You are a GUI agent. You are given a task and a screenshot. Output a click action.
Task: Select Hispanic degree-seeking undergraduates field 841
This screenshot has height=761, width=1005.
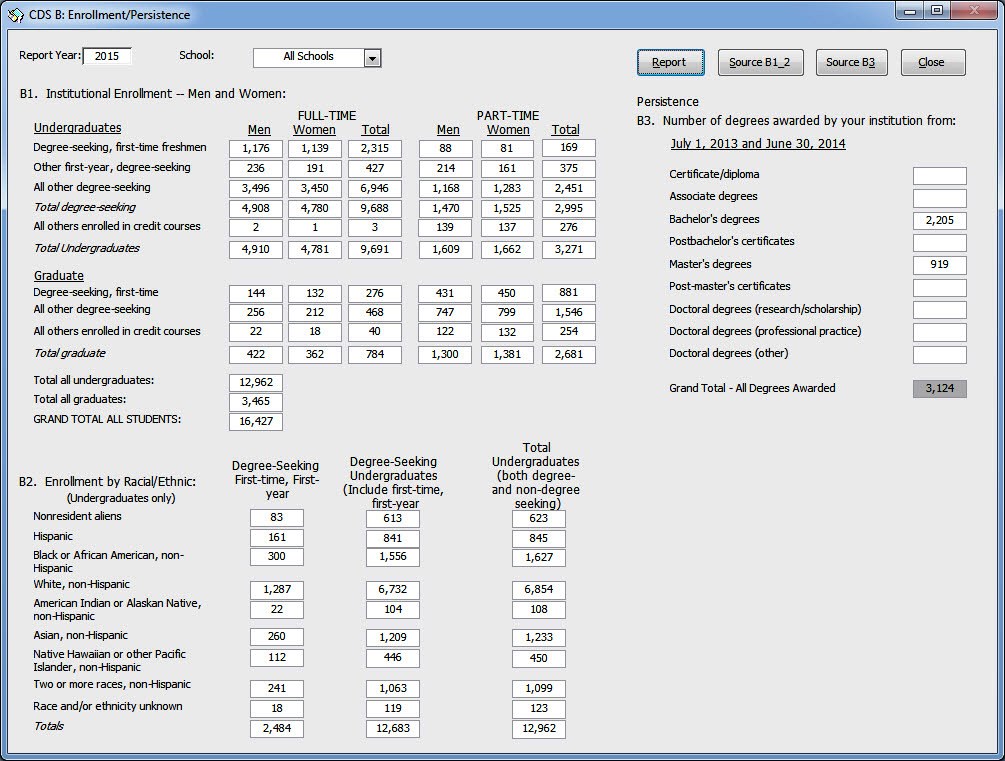(393, 539)
